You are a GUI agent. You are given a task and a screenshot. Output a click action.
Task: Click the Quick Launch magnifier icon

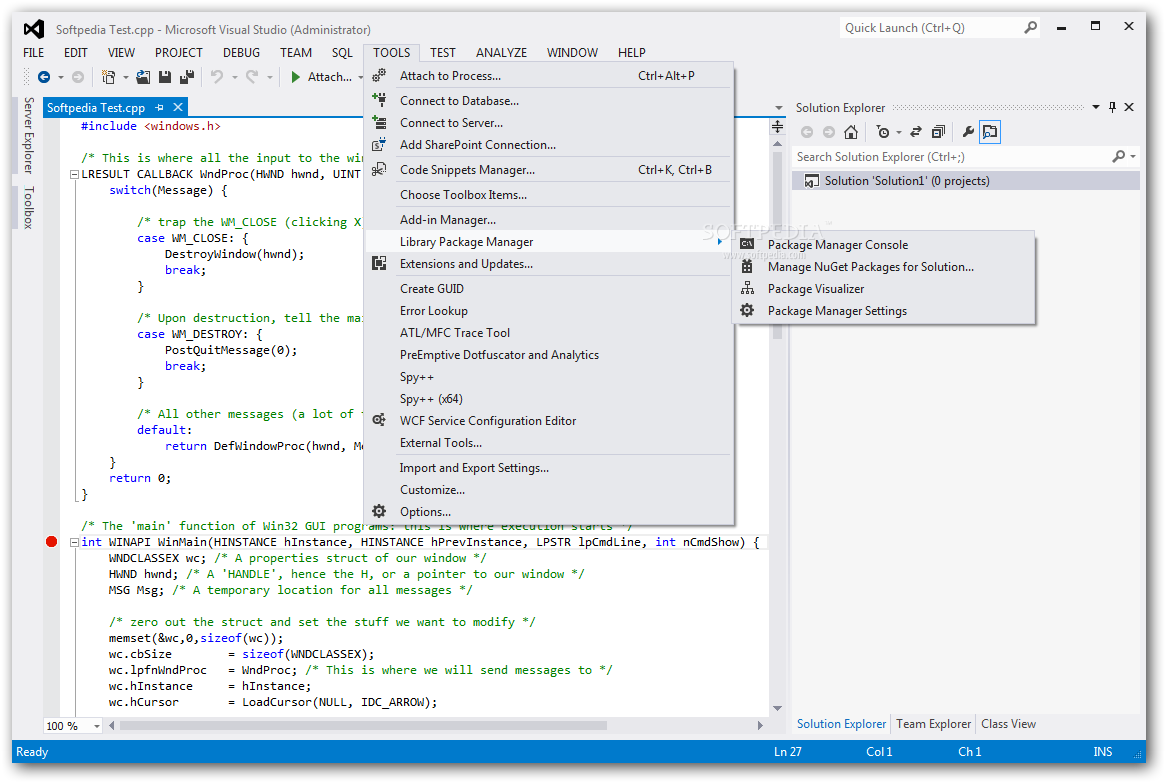coord(1031,28)
